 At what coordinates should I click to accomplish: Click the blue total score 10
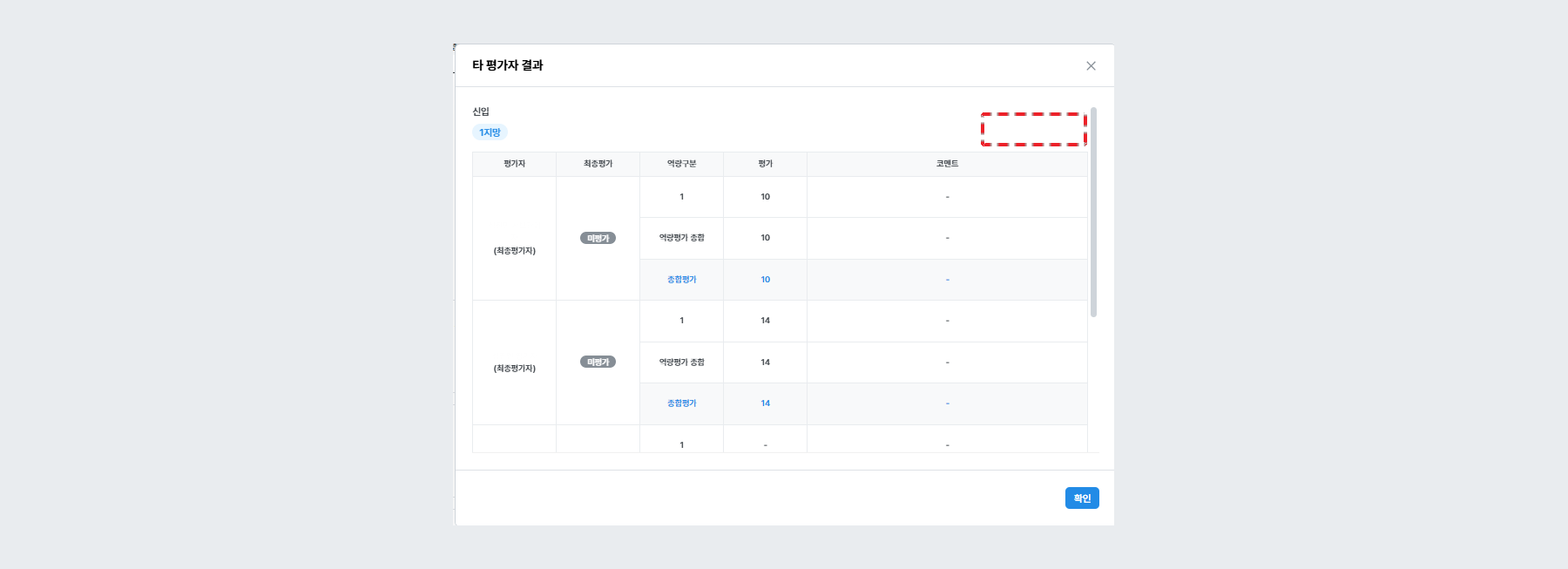(x=765, y=280)
